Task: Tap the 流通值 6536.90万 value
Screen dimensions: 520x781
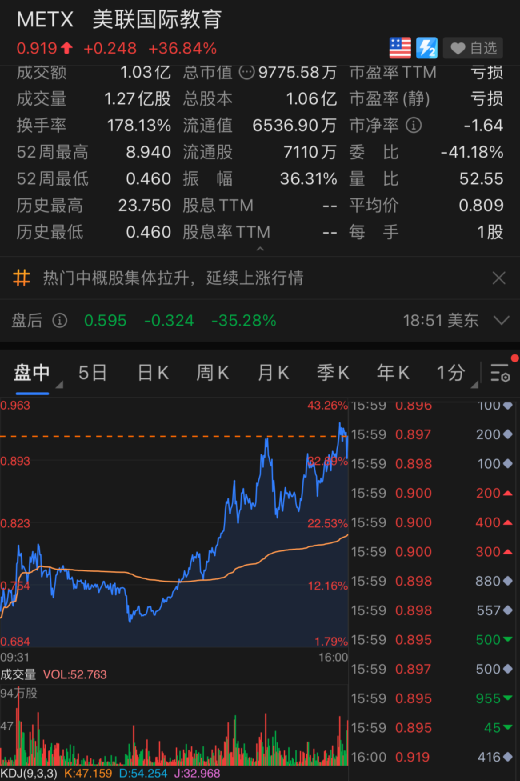Action: [294, 125]
